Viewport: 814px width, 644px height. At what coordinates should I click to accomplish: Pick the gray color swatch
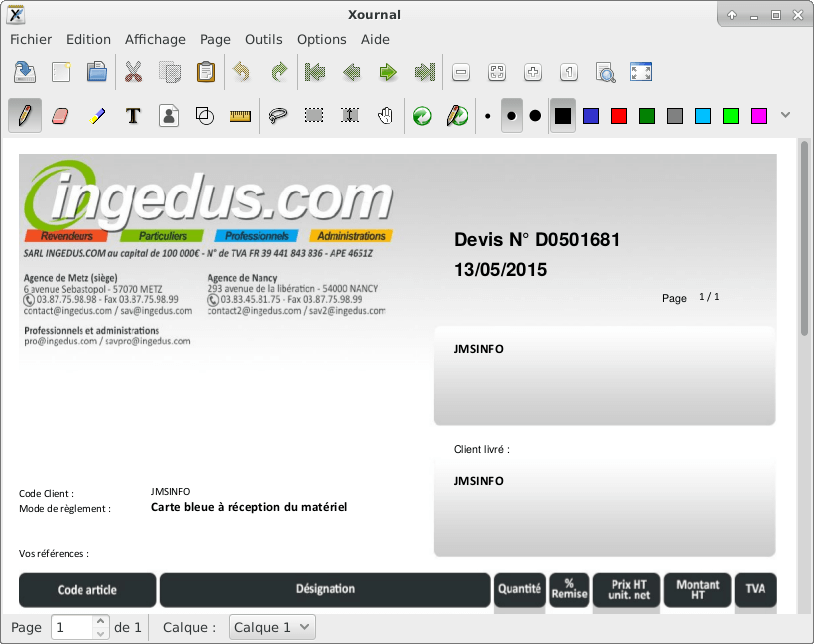point(675,116)
